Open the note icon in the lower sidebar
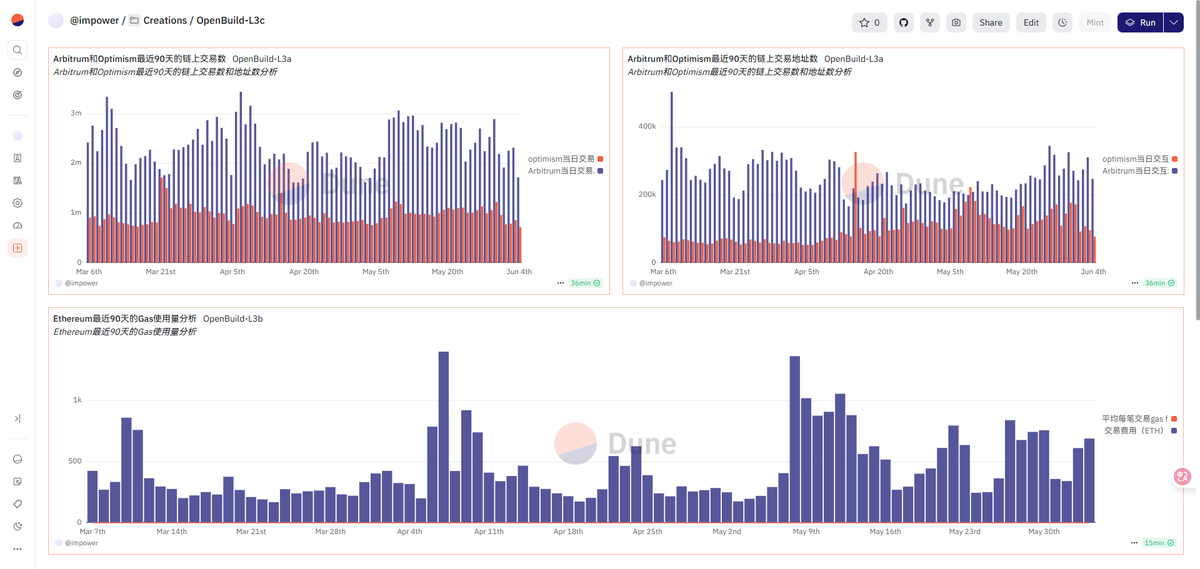This screenshot has width=1200, height=569. (17, 481)
